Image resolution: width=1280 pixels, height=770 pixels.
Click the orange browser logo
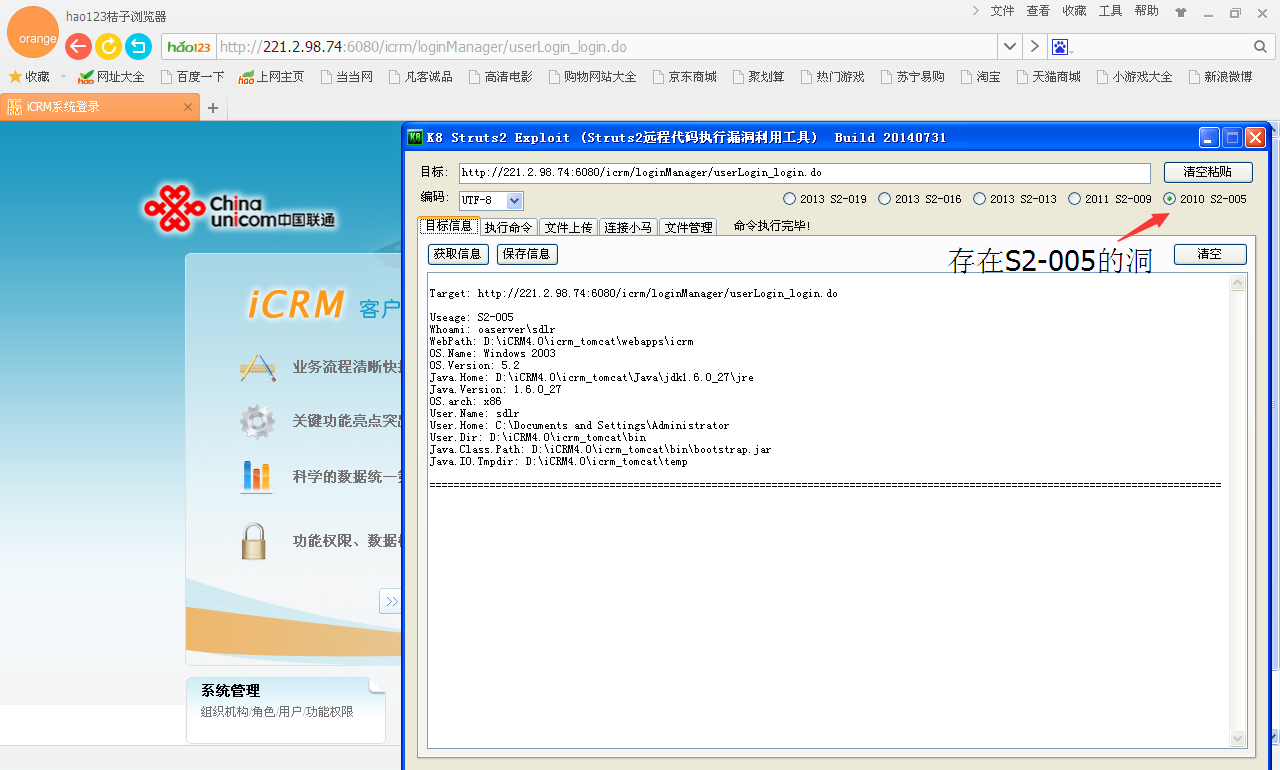click(32, 32)
